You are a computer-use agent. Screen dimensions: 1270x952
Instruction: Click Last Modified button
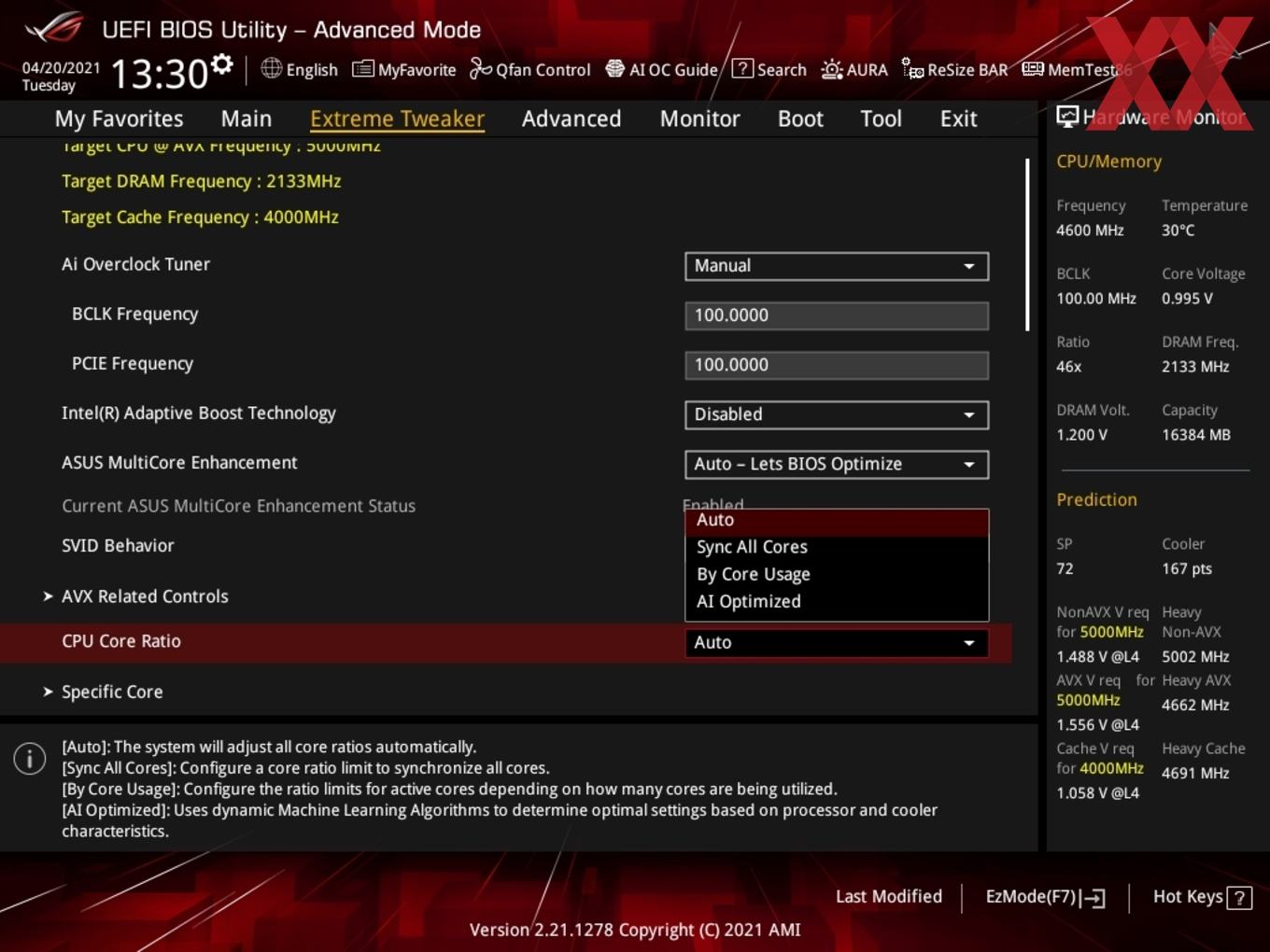coord(888,897)
